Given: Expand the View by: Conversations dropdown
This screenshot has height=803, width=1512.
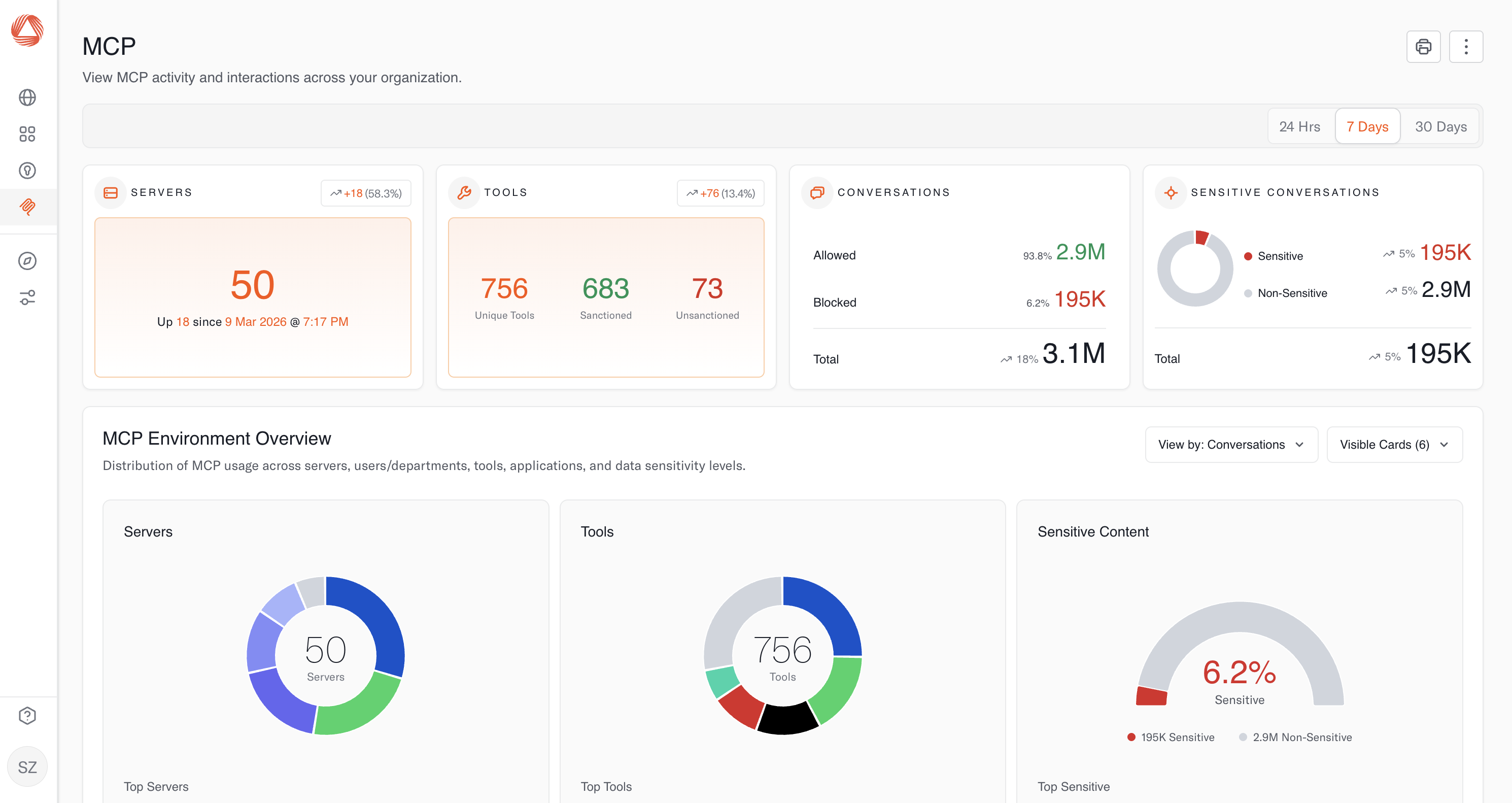Looking at the screenshot, I should 1231,444.
